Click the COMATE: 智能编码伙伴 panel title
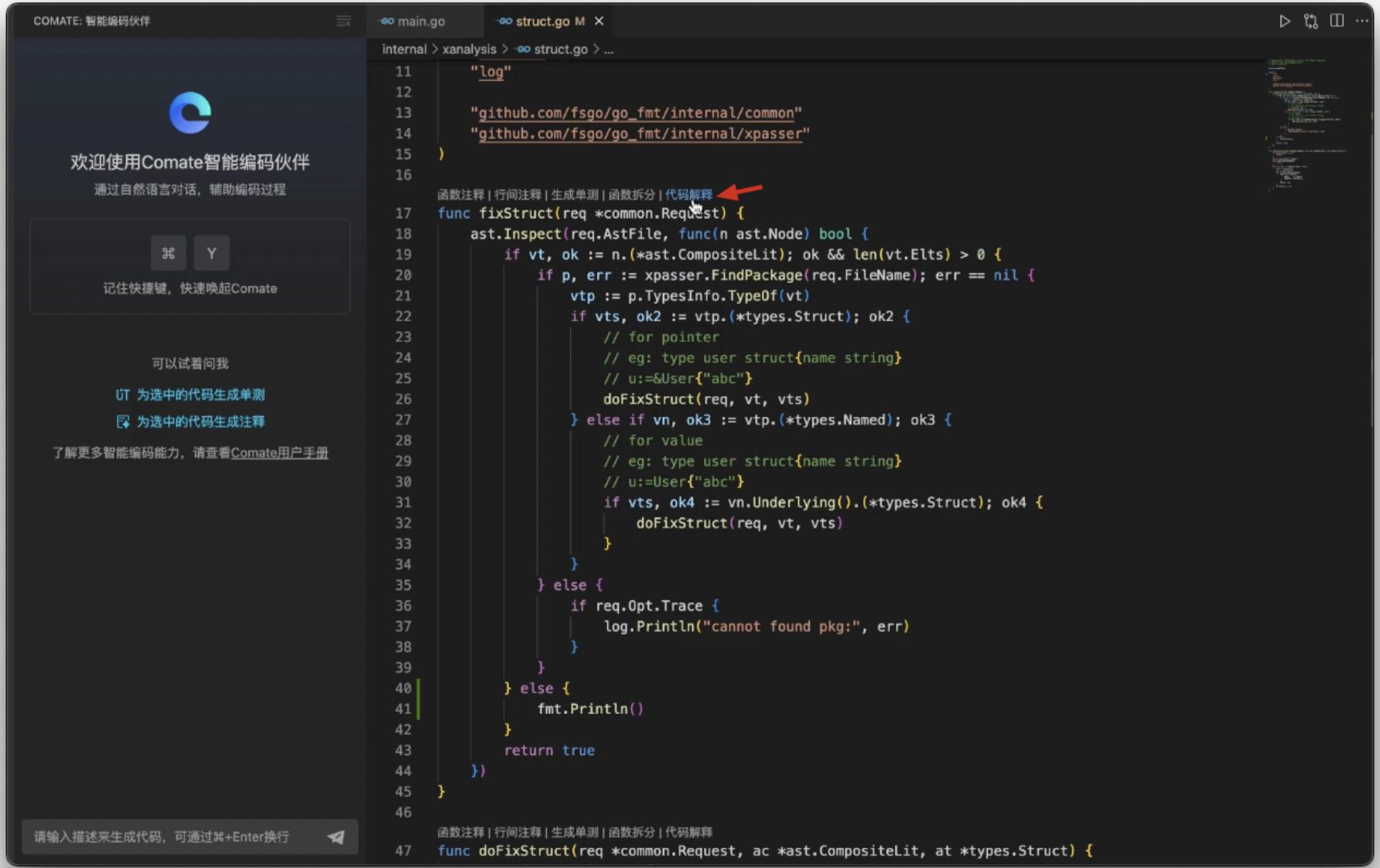This screenshot has height=868, width=1380. pyautogui.click(x=91, y=21)
